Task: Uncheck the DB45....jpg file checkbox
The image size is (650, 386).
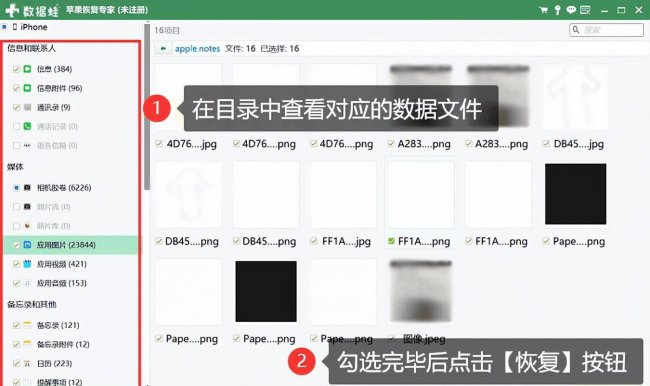Action: pyautogui.click(x=546, y=143)
